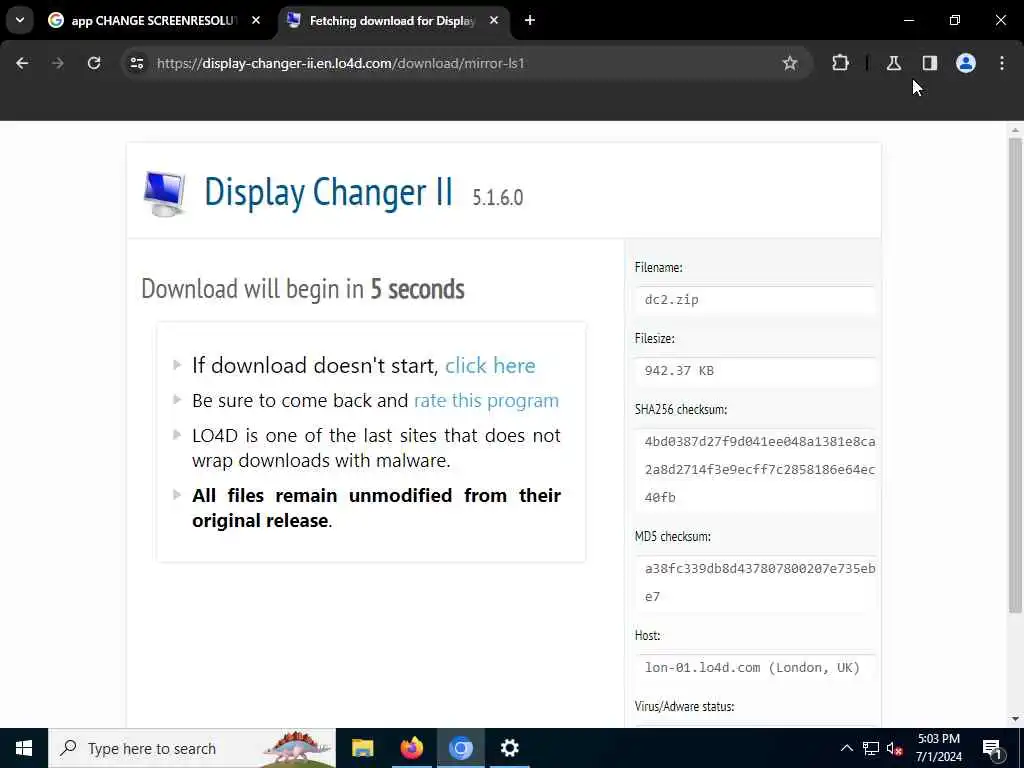1024x768 pixels.
Task: Go back to the previous page
Action: [22, 63]
